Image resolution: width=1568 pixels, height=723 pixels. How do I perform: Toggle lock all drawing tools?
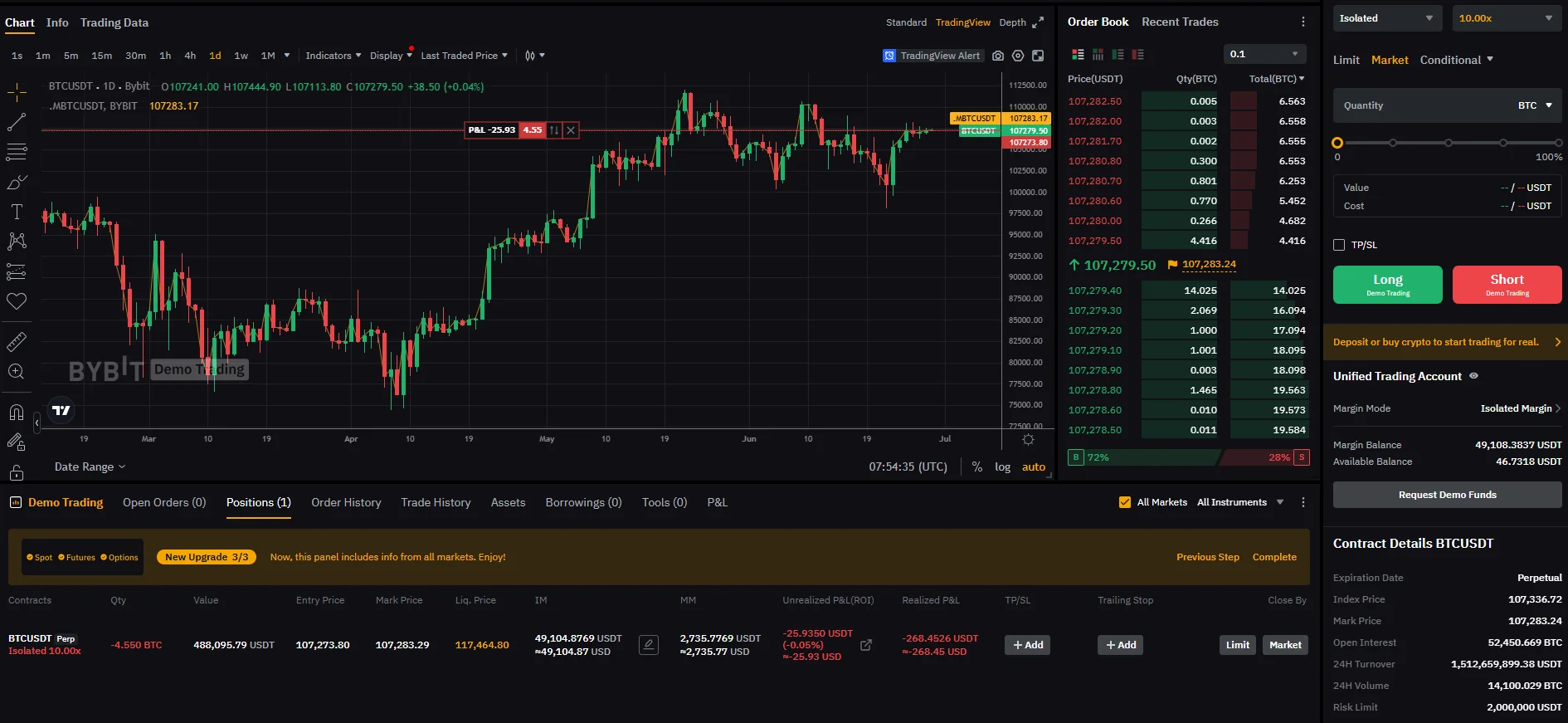pos(17,472)
